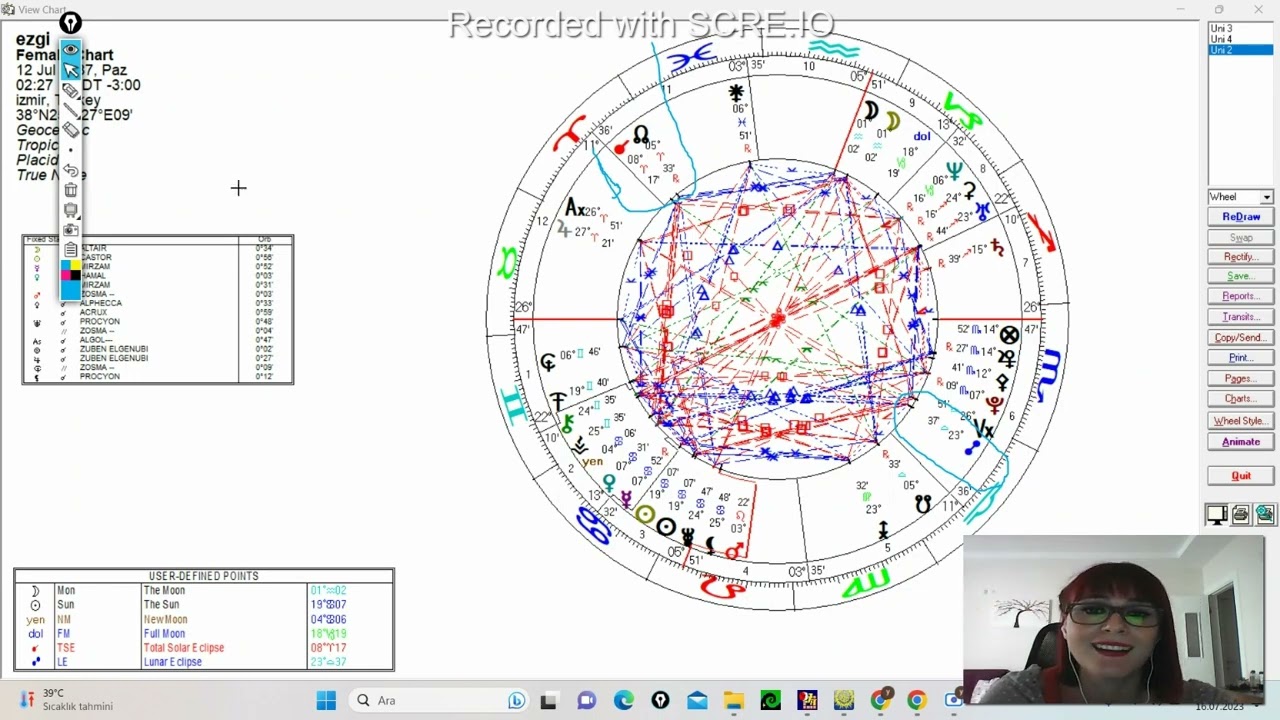Screen dimensions: 1280x720
Task: Click the Swap button
Action: (x=1240, y=238)
